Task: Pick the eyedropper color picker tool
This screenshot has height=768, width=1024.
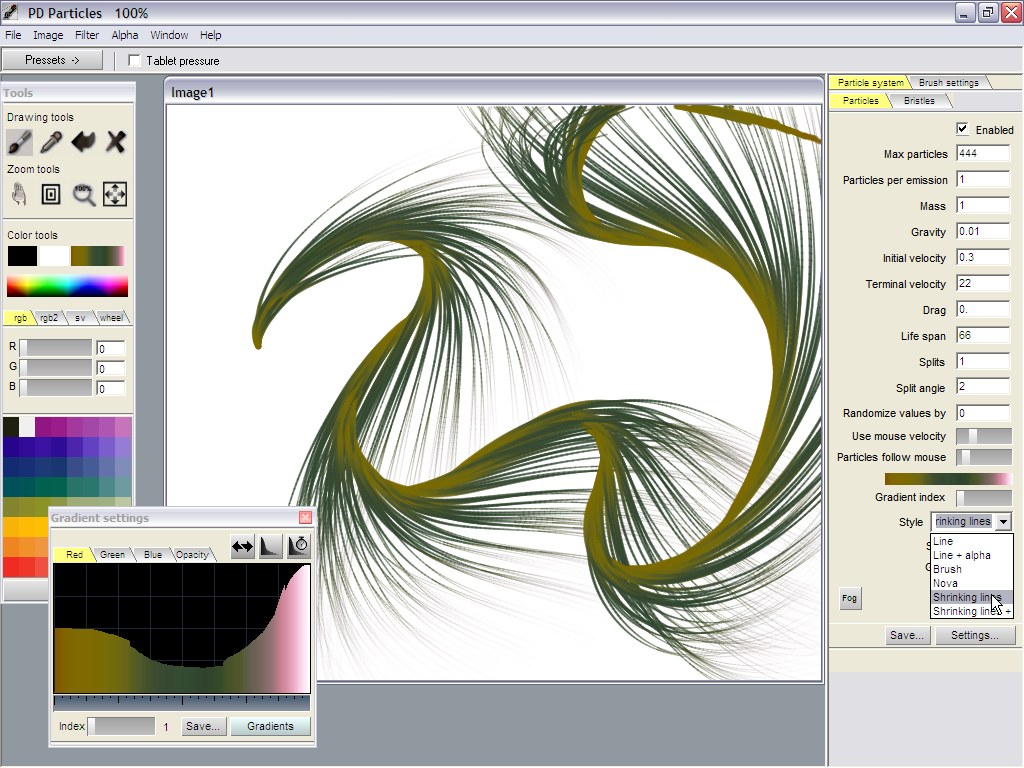Action: point(51,141)
